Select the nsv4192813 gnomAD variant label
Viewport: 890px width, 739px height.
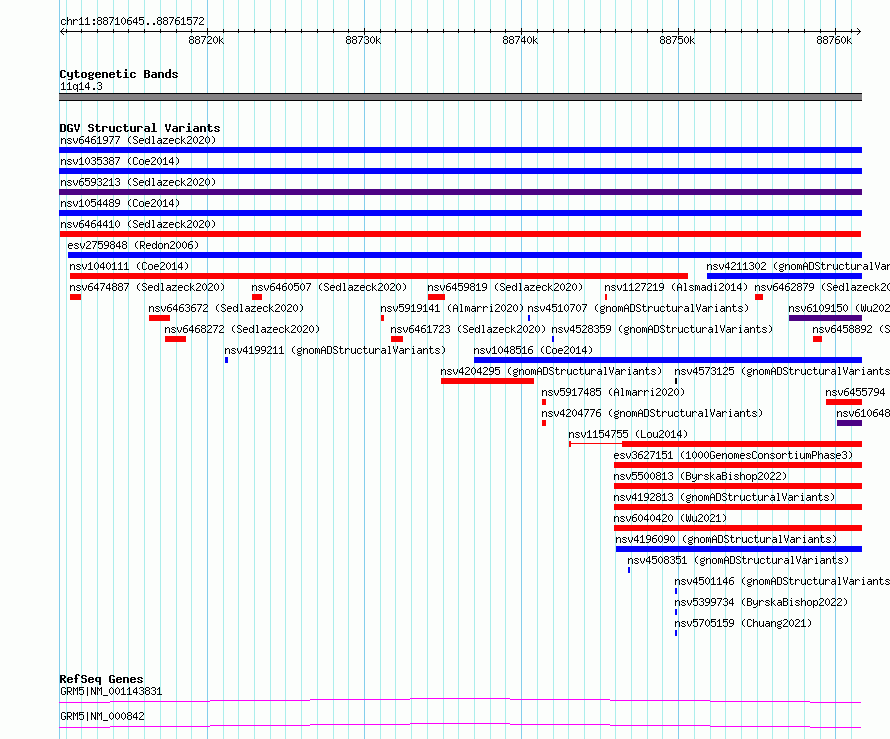[724, 497]
